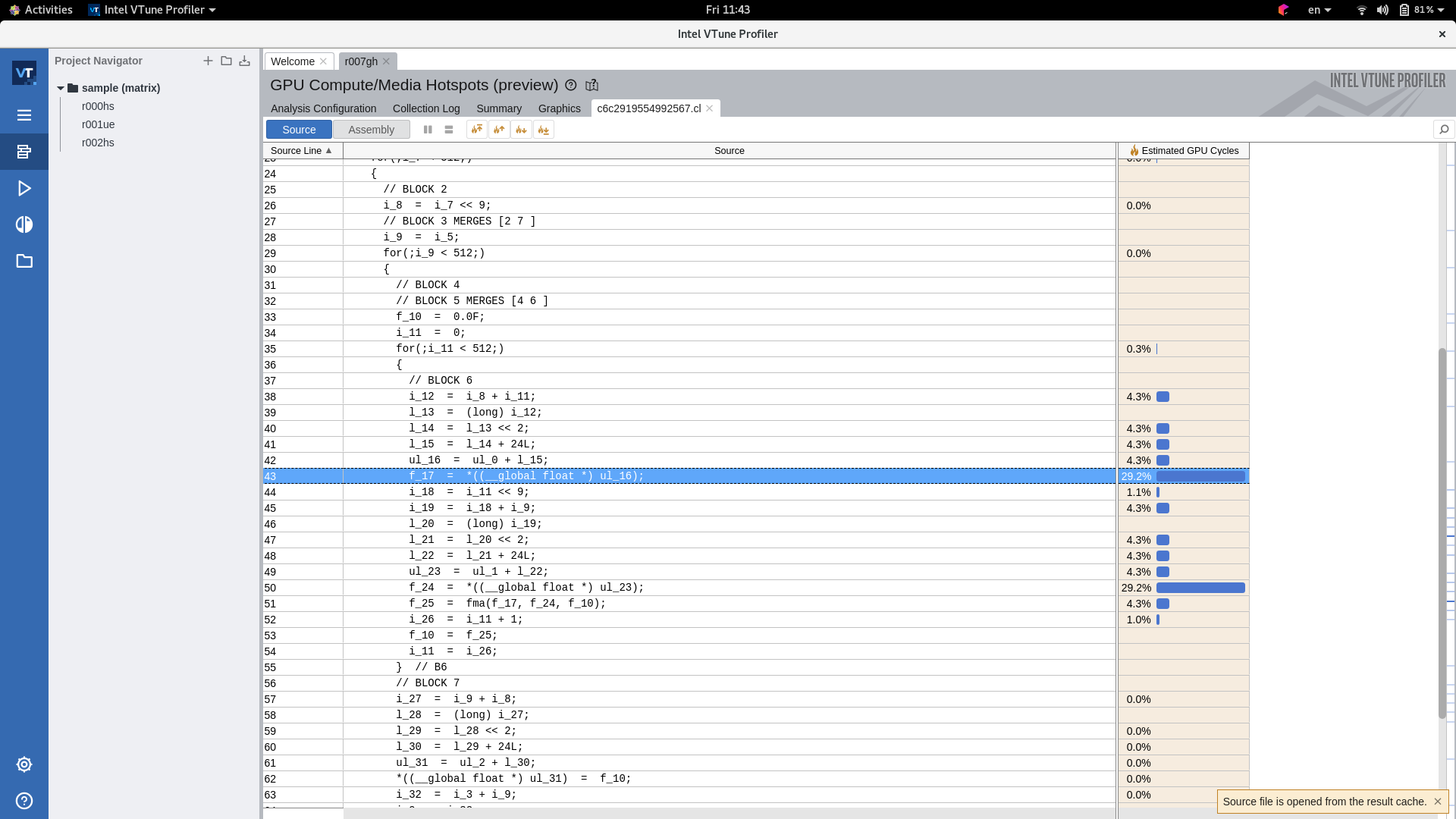Go to the biggest hotspot function
1456x819 pixels.
[477, 130]
